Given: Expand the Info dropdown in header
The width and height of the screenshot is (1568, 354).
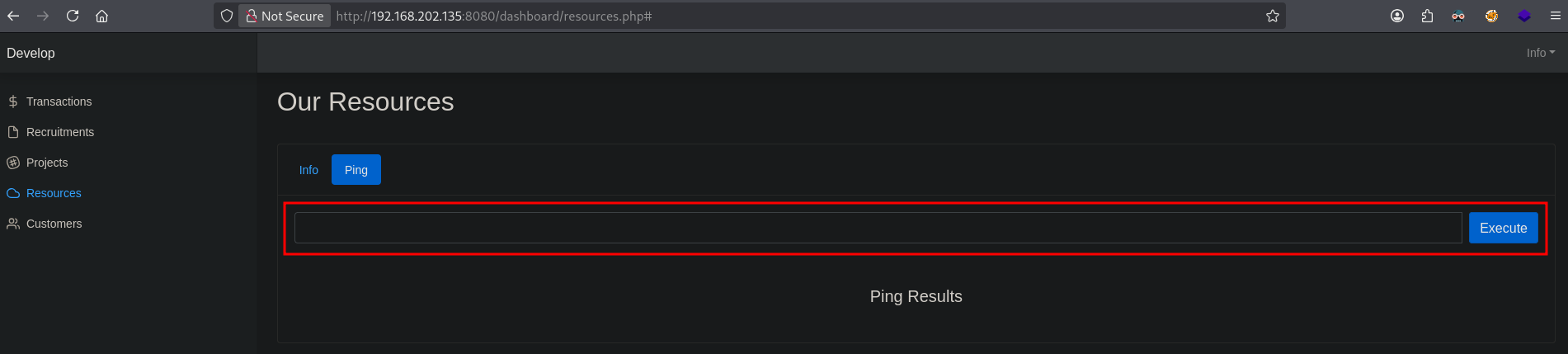Looking at the screenshot, I should click(1540, 53).
